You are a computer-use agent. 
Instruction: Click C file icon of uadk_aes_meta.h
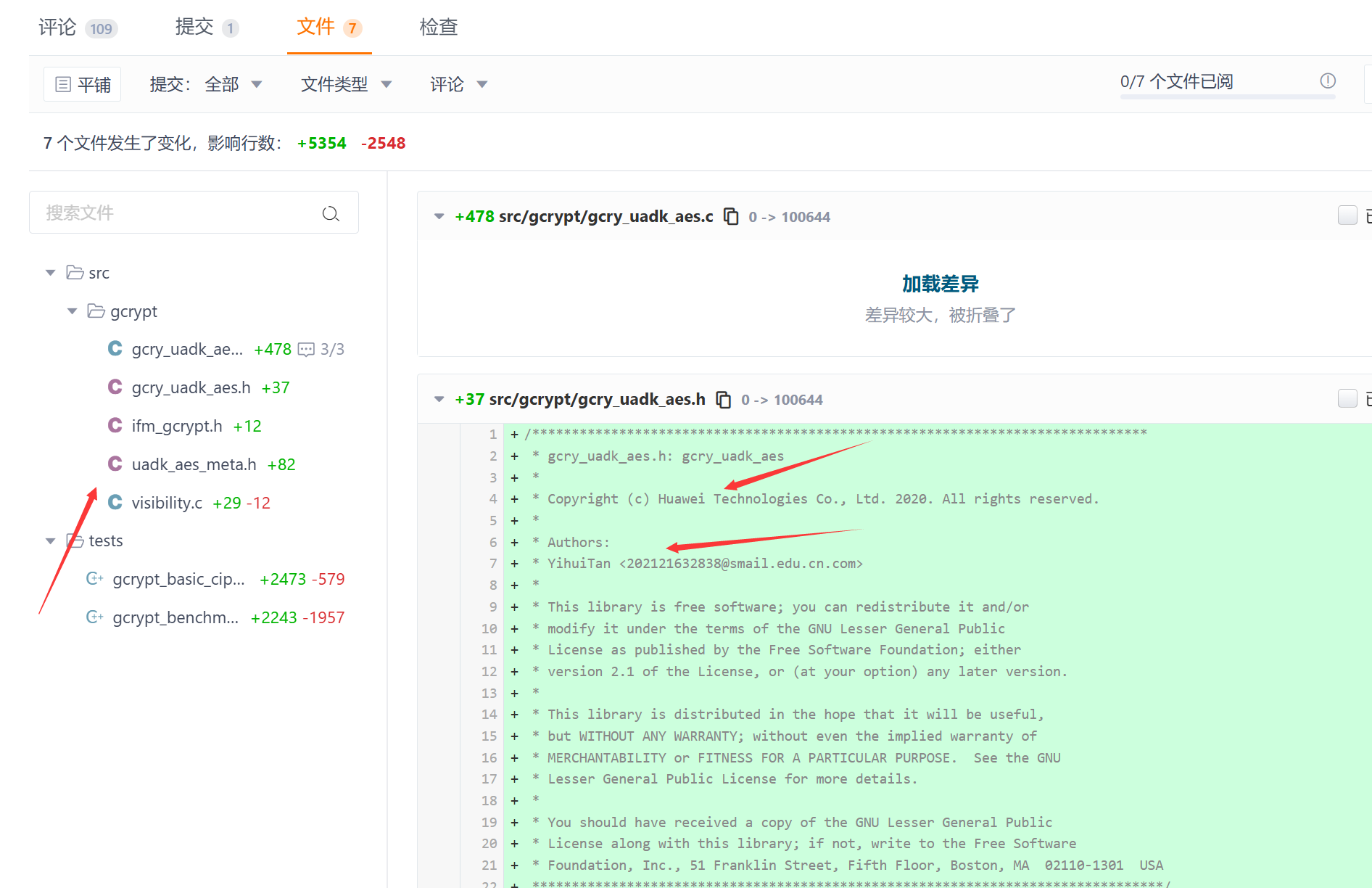point(115,464)
